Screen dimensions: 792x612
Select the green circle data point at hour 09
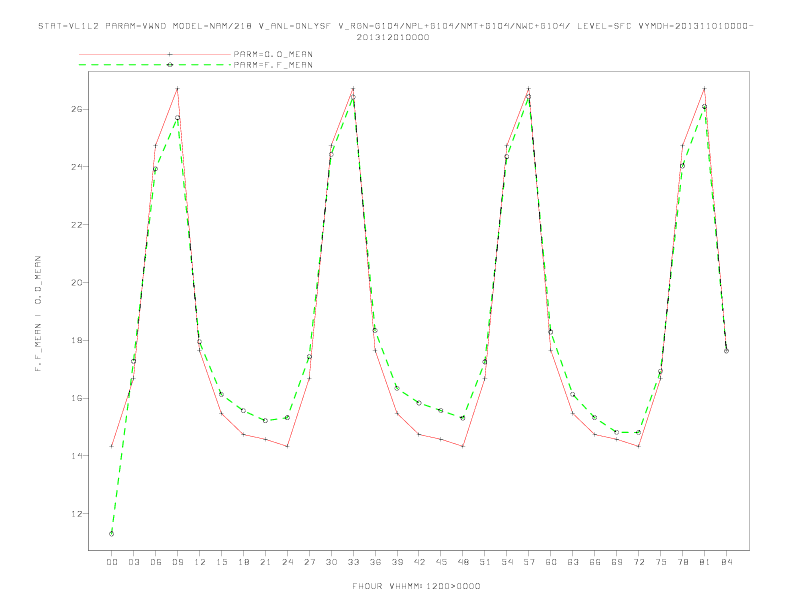177,118
